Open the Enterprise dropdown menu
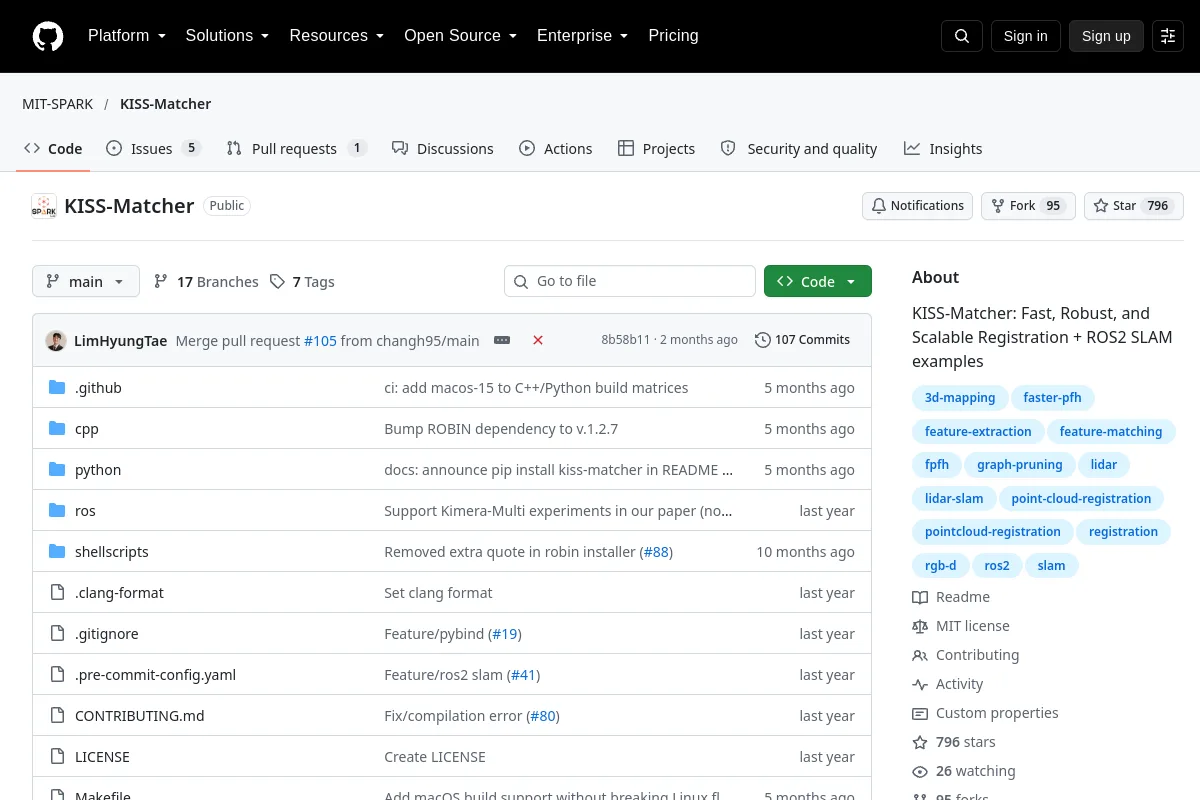Screen dimensions: 1200x800 [582, 36]
